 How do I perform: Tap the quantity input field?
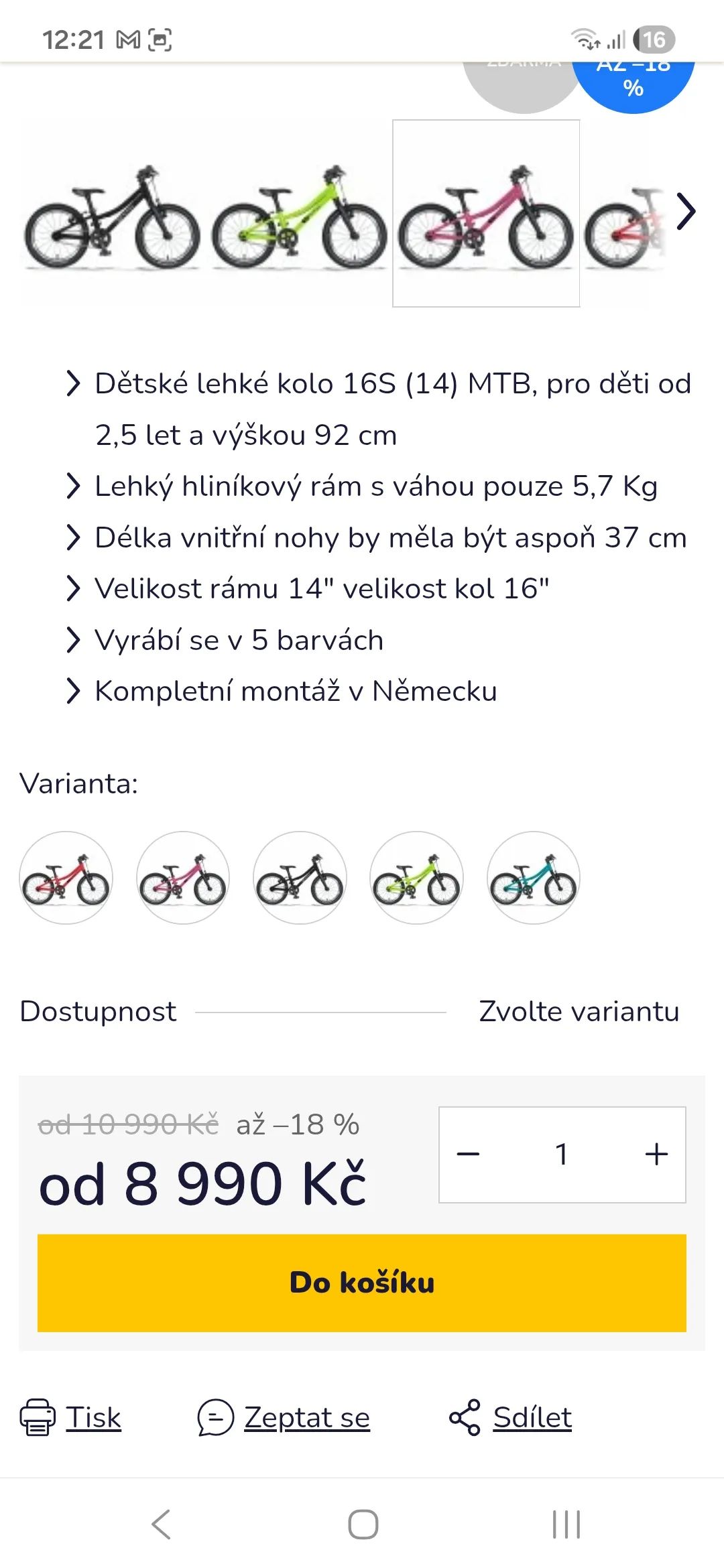[562, 1154]
